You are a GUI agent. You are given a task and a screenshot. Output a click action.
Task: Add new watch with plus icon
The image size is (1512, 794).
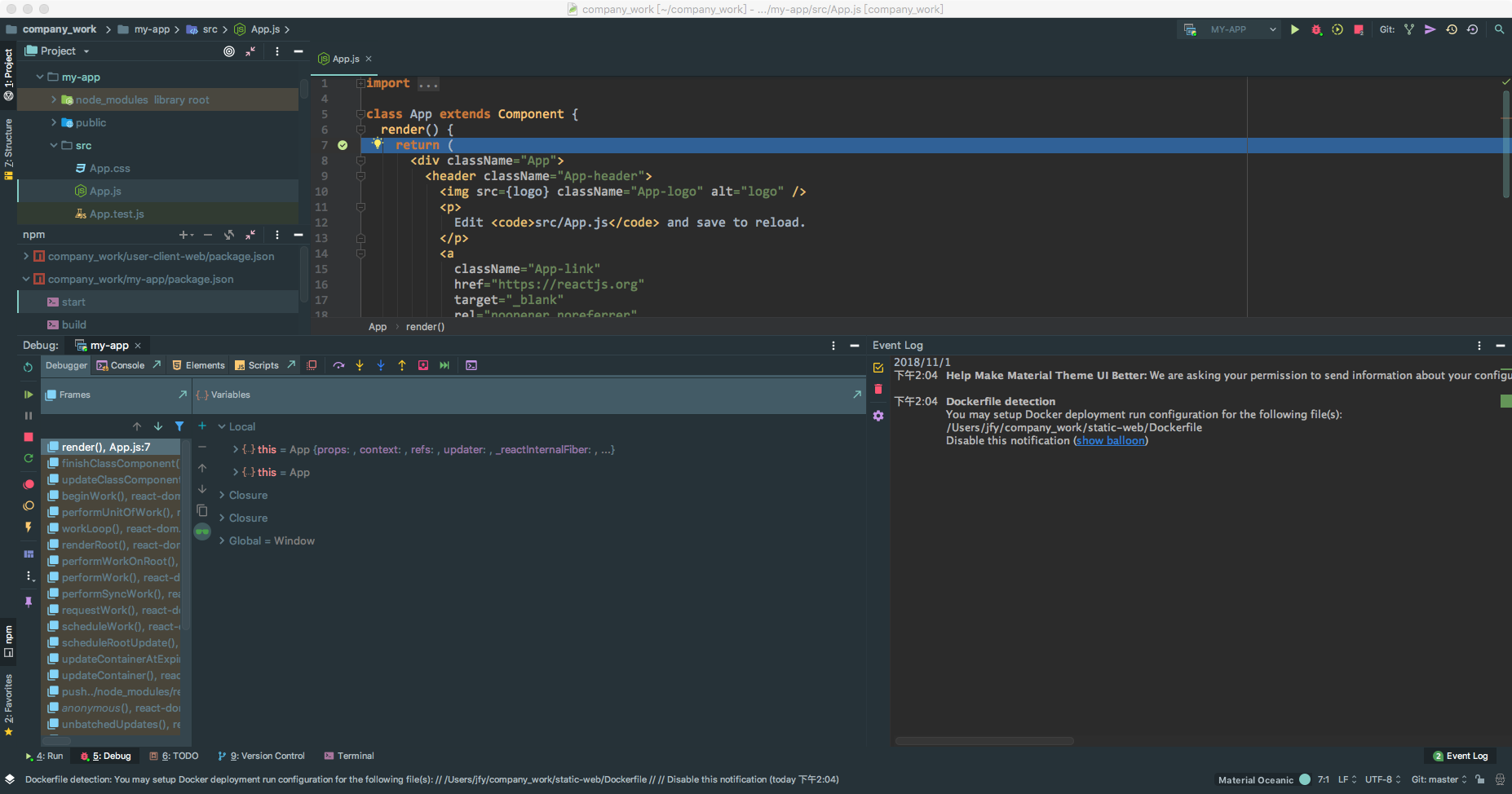point(202,426)
